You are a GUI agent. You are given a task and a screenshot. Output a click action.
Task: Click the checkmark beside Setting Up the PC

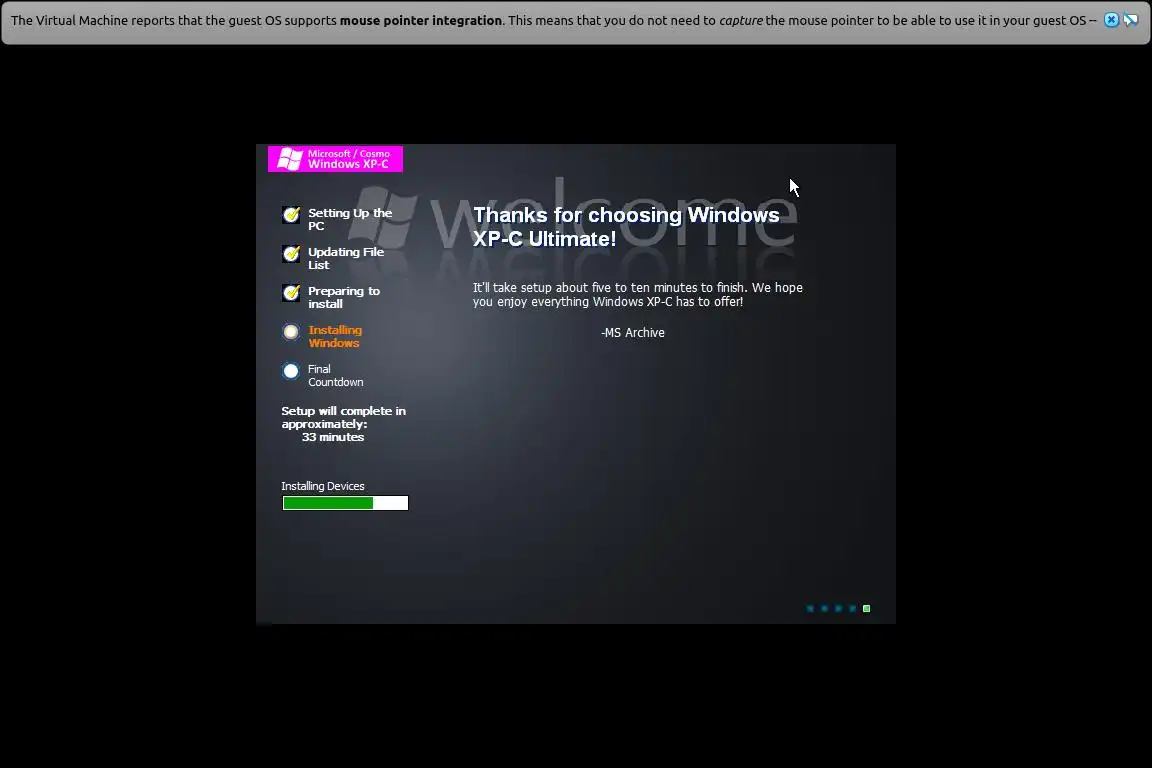click(291, 215)
